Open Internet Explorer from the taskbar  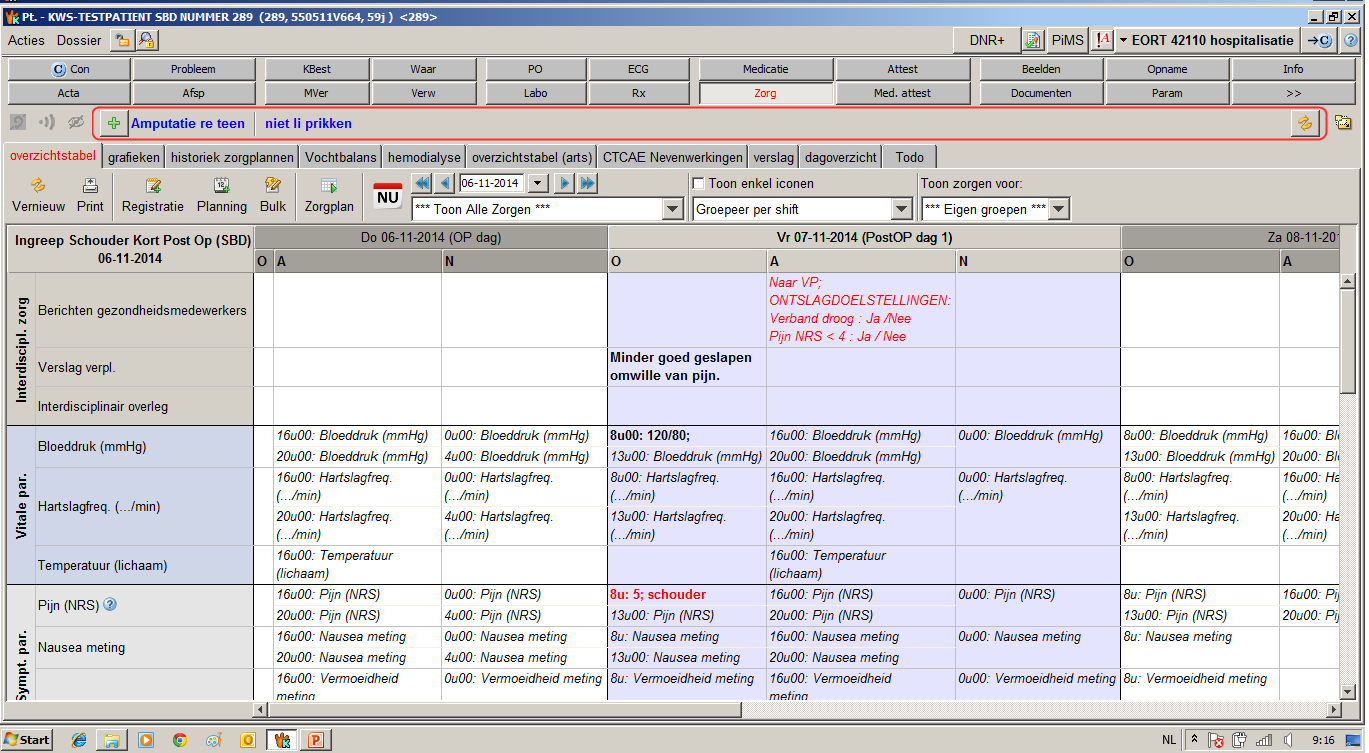79,740
